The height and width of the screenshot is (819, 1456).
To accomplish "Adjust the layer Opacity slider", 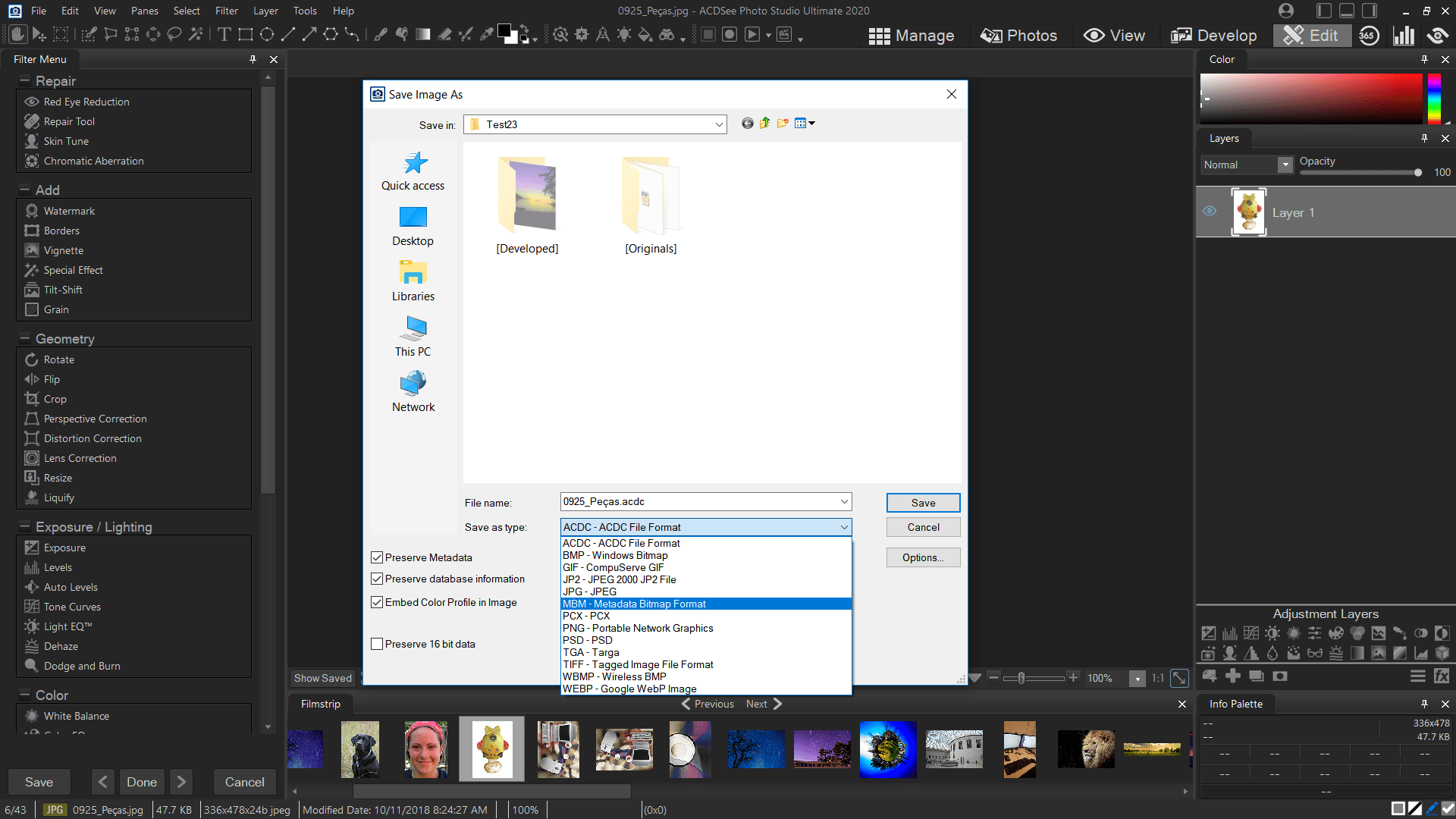I will click(x=1417, y=173).
